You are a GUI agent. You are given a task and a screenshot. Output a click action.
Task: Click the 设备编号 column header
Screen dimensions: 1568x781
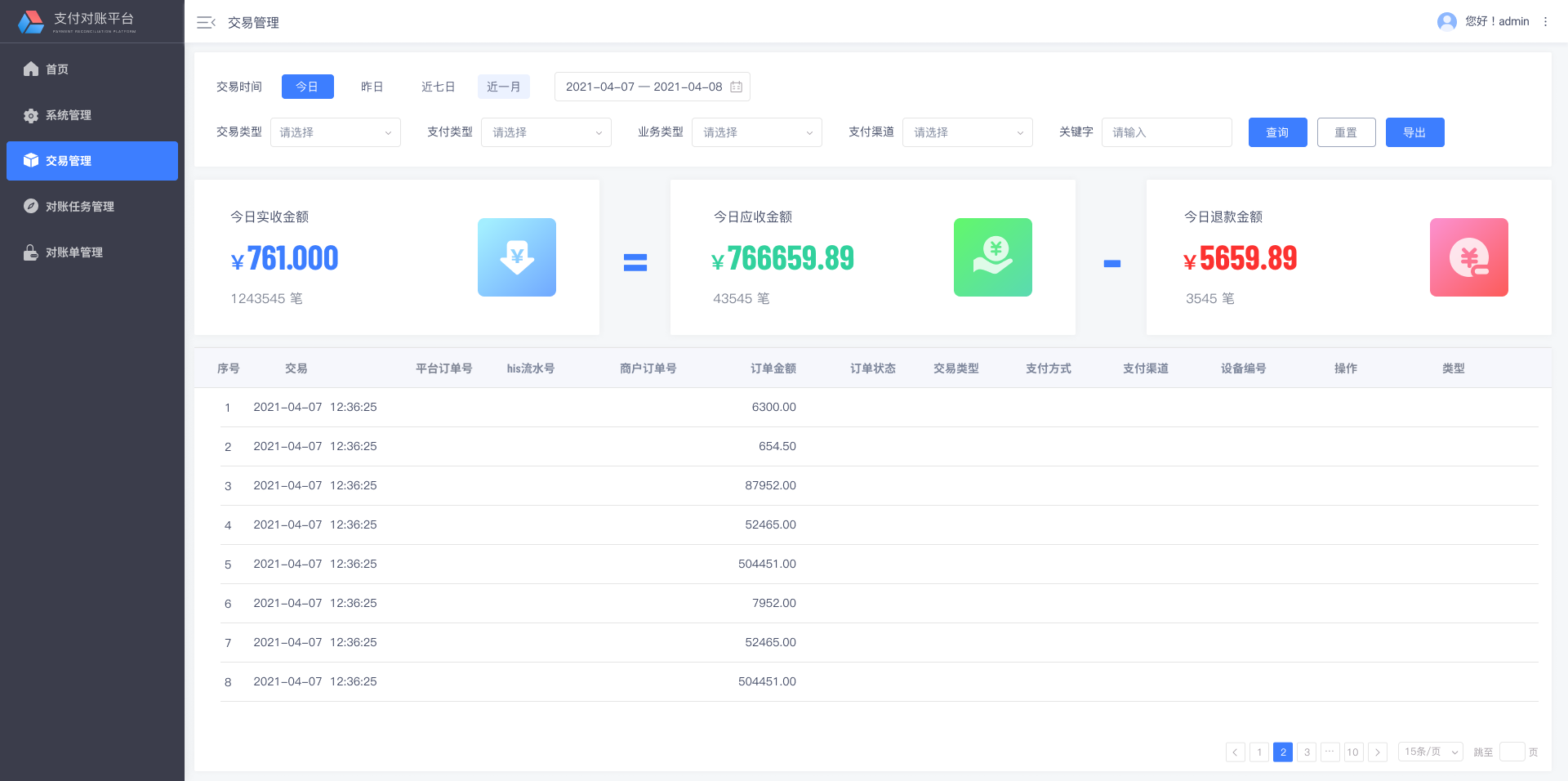point(1244,368)
